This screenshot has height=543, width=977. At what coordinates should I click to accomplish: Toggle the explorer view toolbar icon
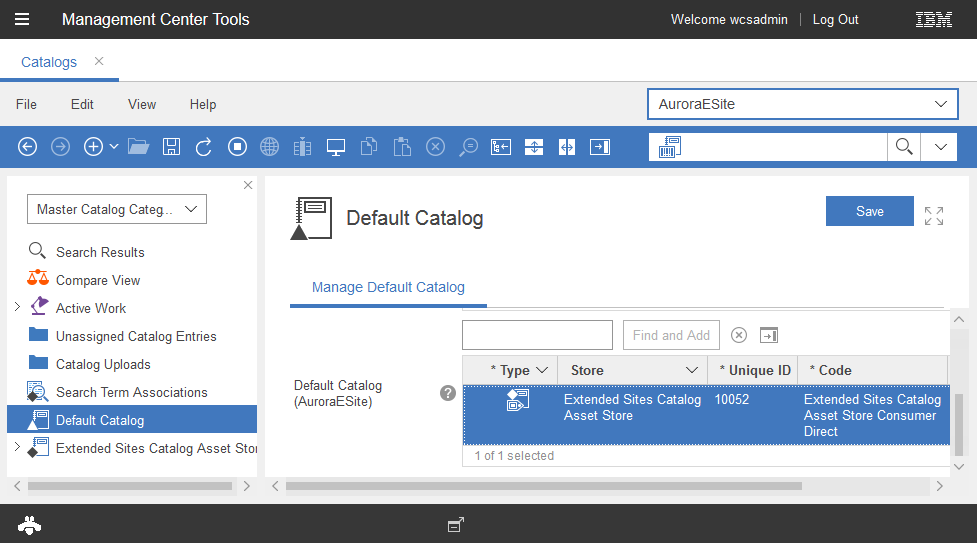(x=501, y=147)
